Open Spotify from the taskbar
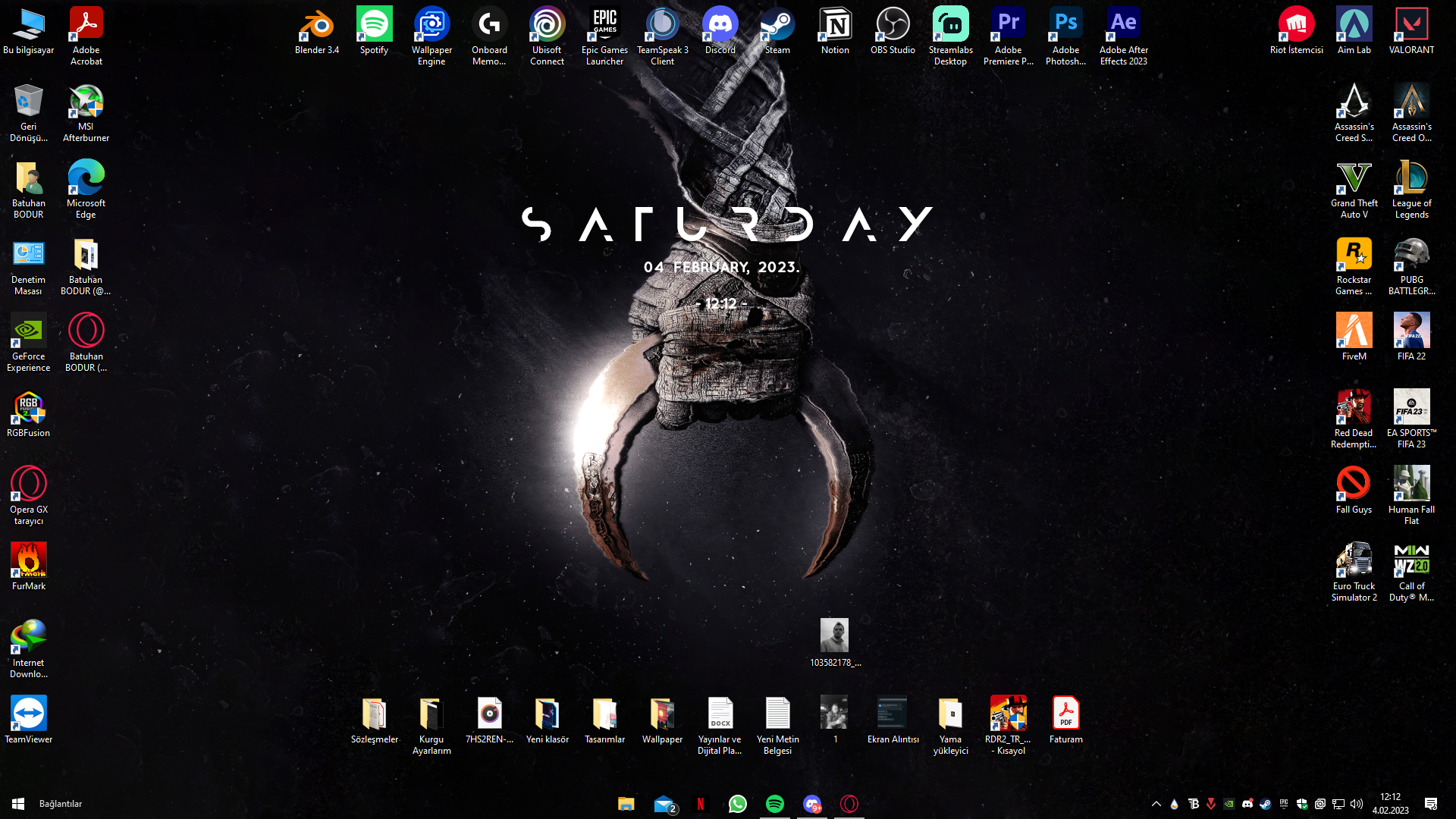1456x819 pixels. pyautogui.click(x=775, y=804)
